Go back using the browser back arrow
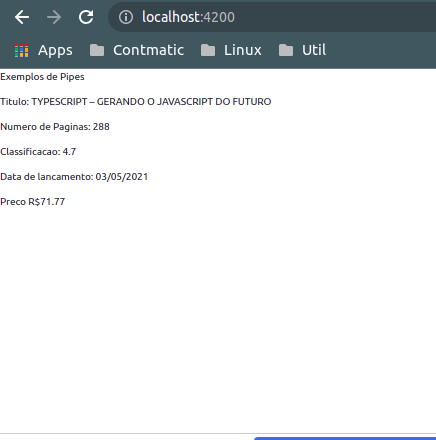Screen dimensions: 436x440 pyautogui.click(x=22, y=17)
